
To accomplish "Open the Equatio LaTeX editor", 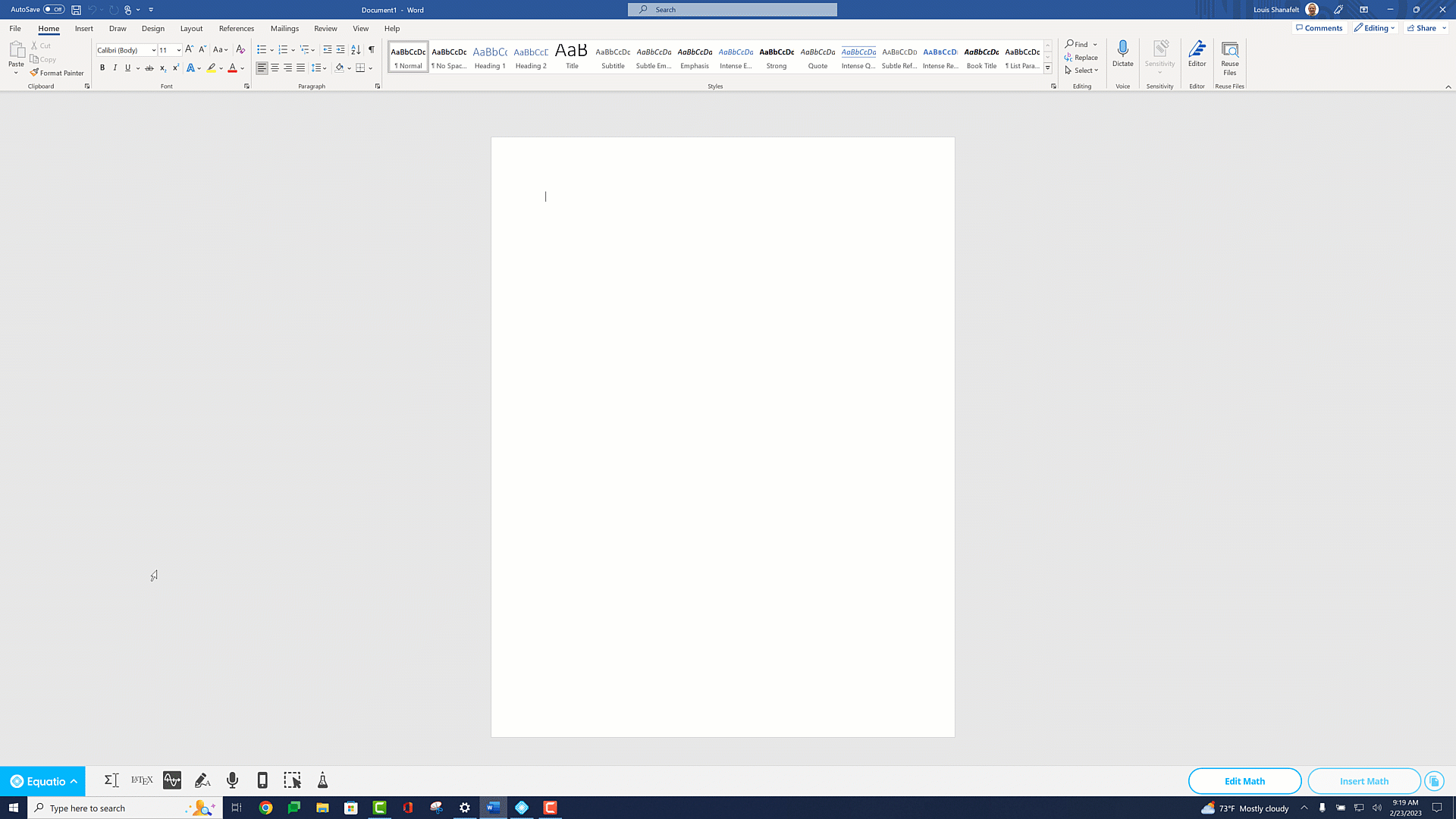I will (x=142, y=780).
